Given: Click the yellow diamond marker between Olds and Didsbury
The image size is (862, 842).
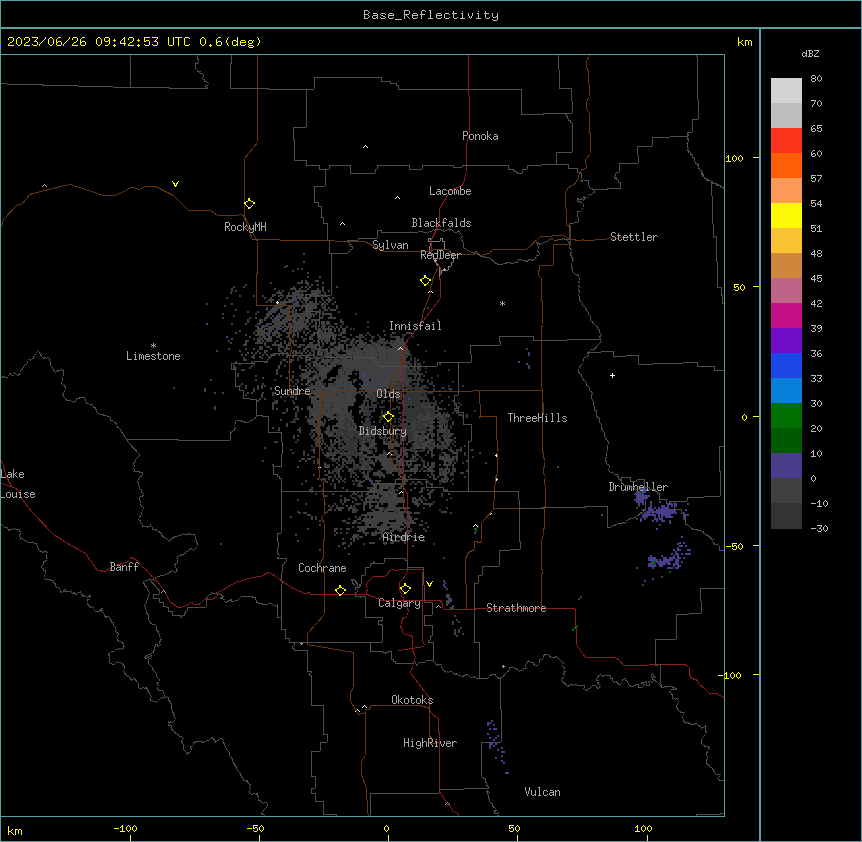Looking at the screenshot, I should (388, 417).
